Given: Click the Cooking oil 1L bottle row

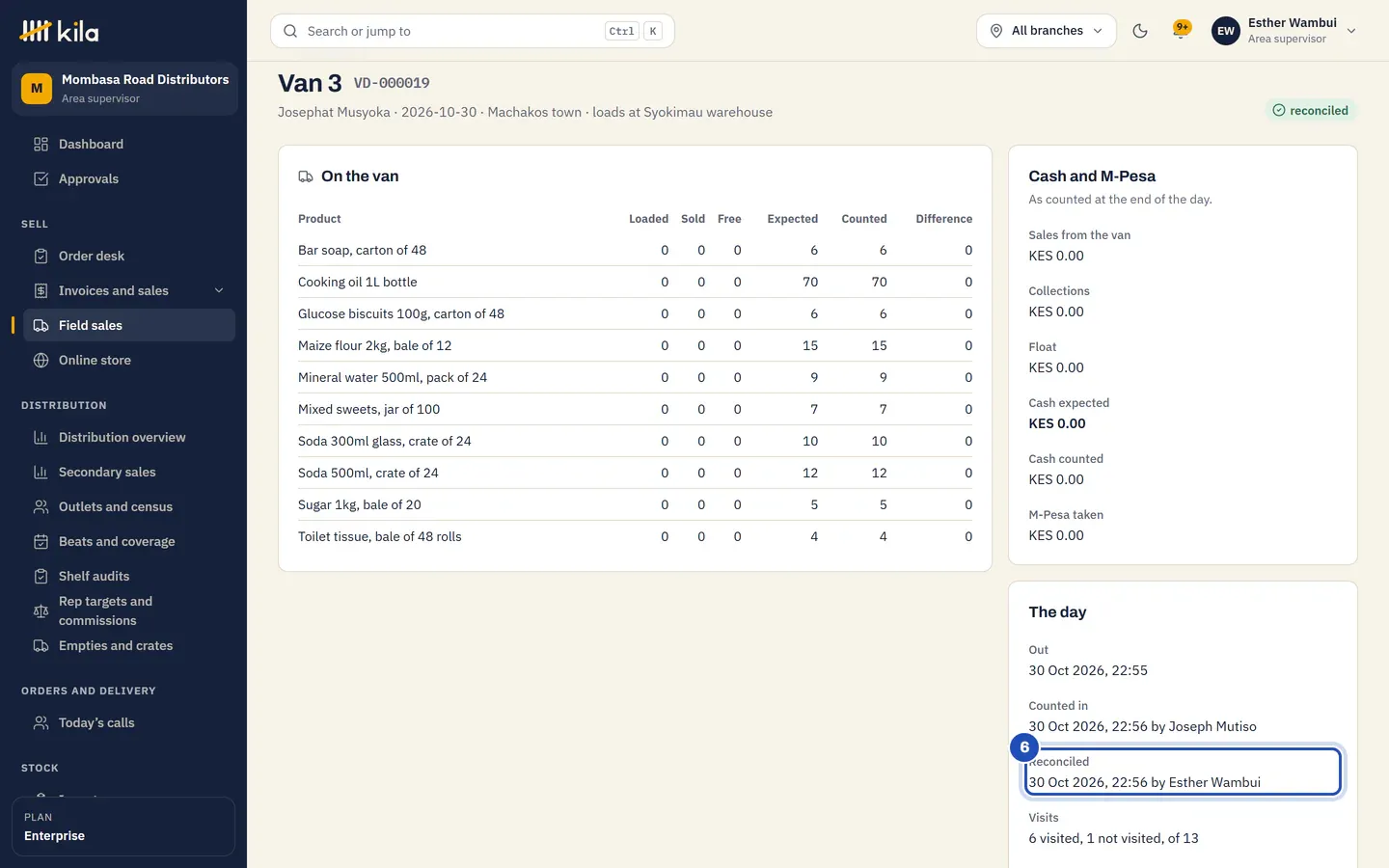Looking at the screenshot, I should click(635, 283).
